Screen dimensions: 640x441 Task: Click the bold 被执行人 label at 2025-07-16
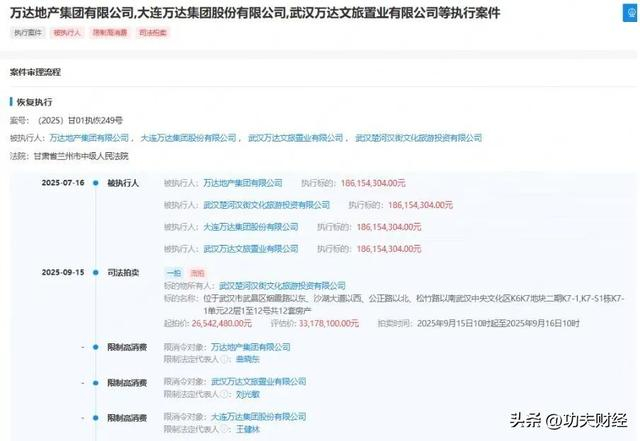click(x=123, y=183)
